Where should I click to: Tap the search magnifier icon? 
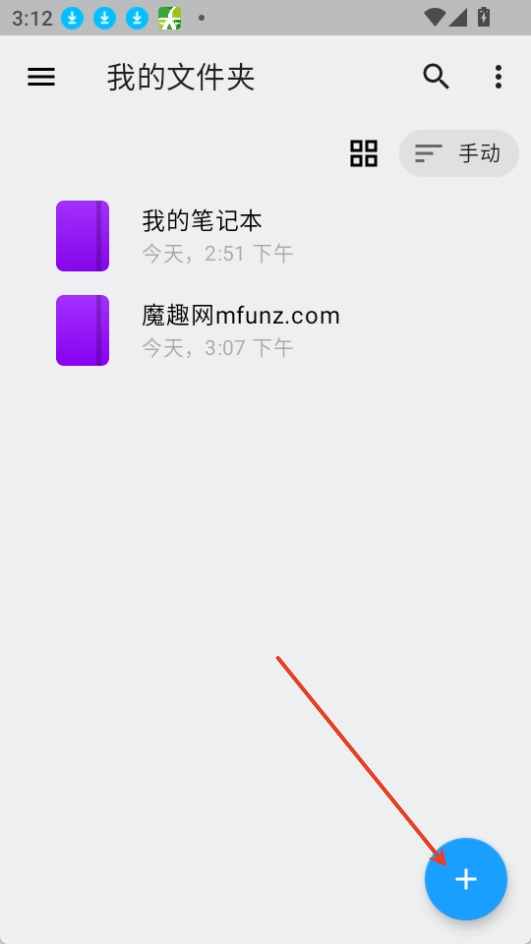(x=436, y=76)
